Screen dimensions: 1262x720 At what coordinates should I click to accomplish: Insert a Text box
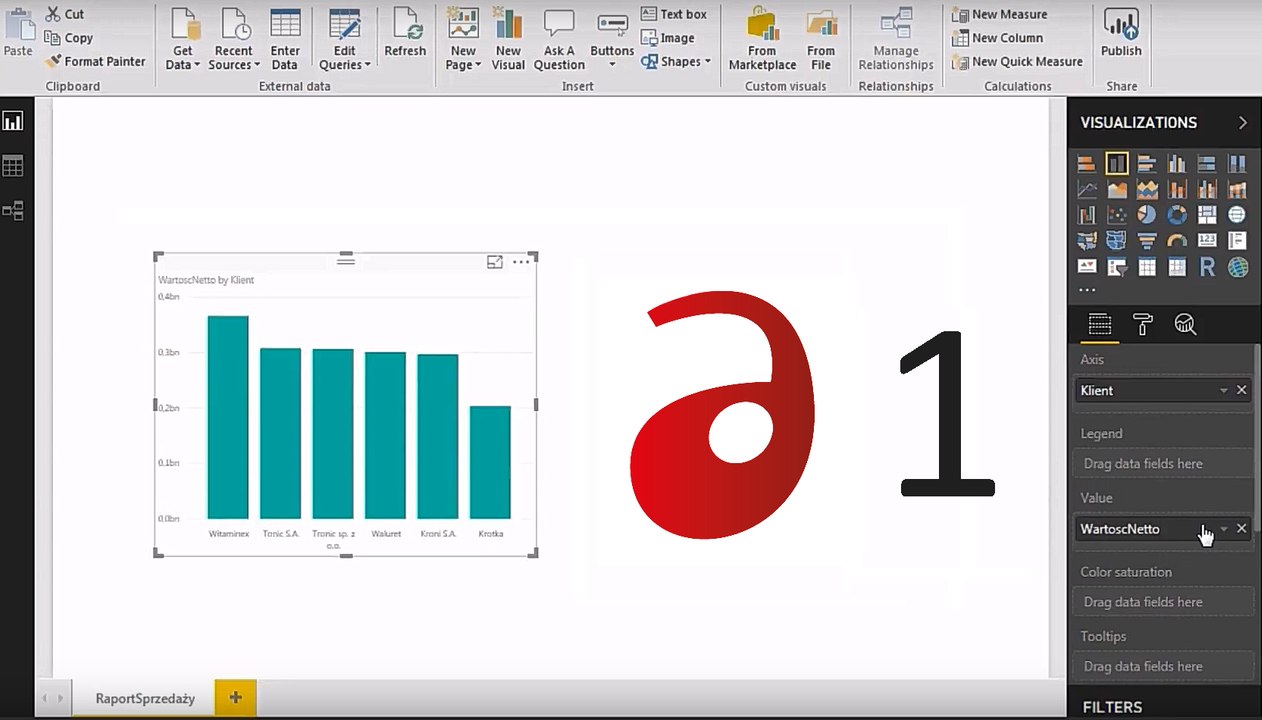pos(673,14)
